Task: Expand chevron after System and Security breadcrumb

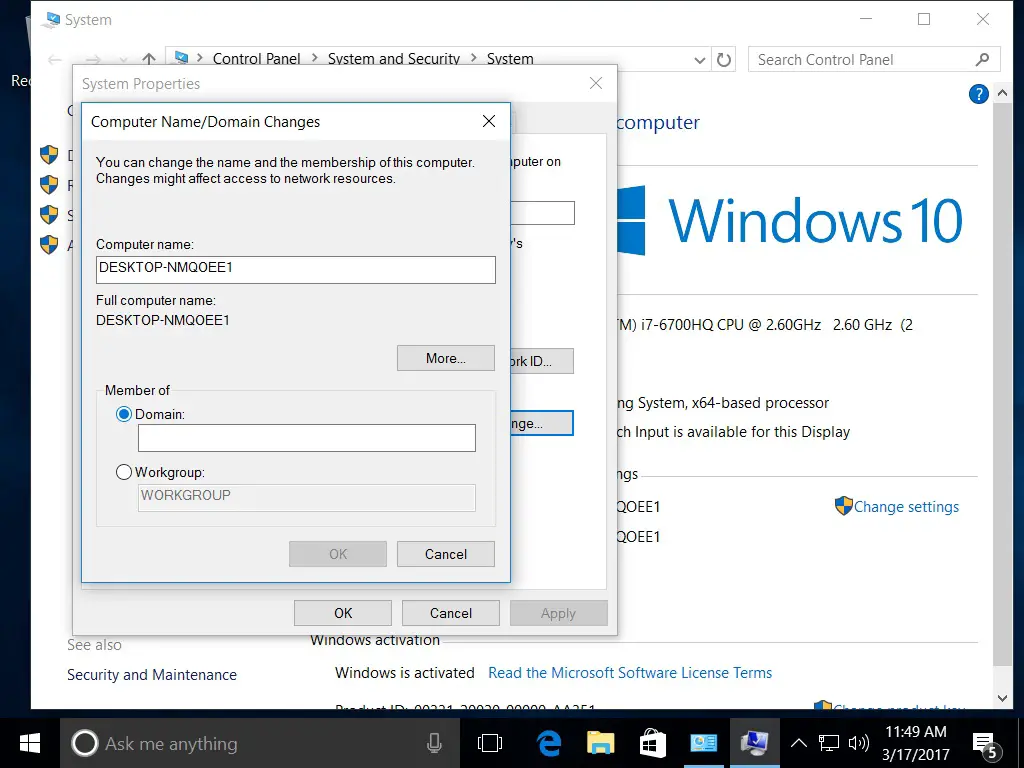Action: click(x=473, y=58)
